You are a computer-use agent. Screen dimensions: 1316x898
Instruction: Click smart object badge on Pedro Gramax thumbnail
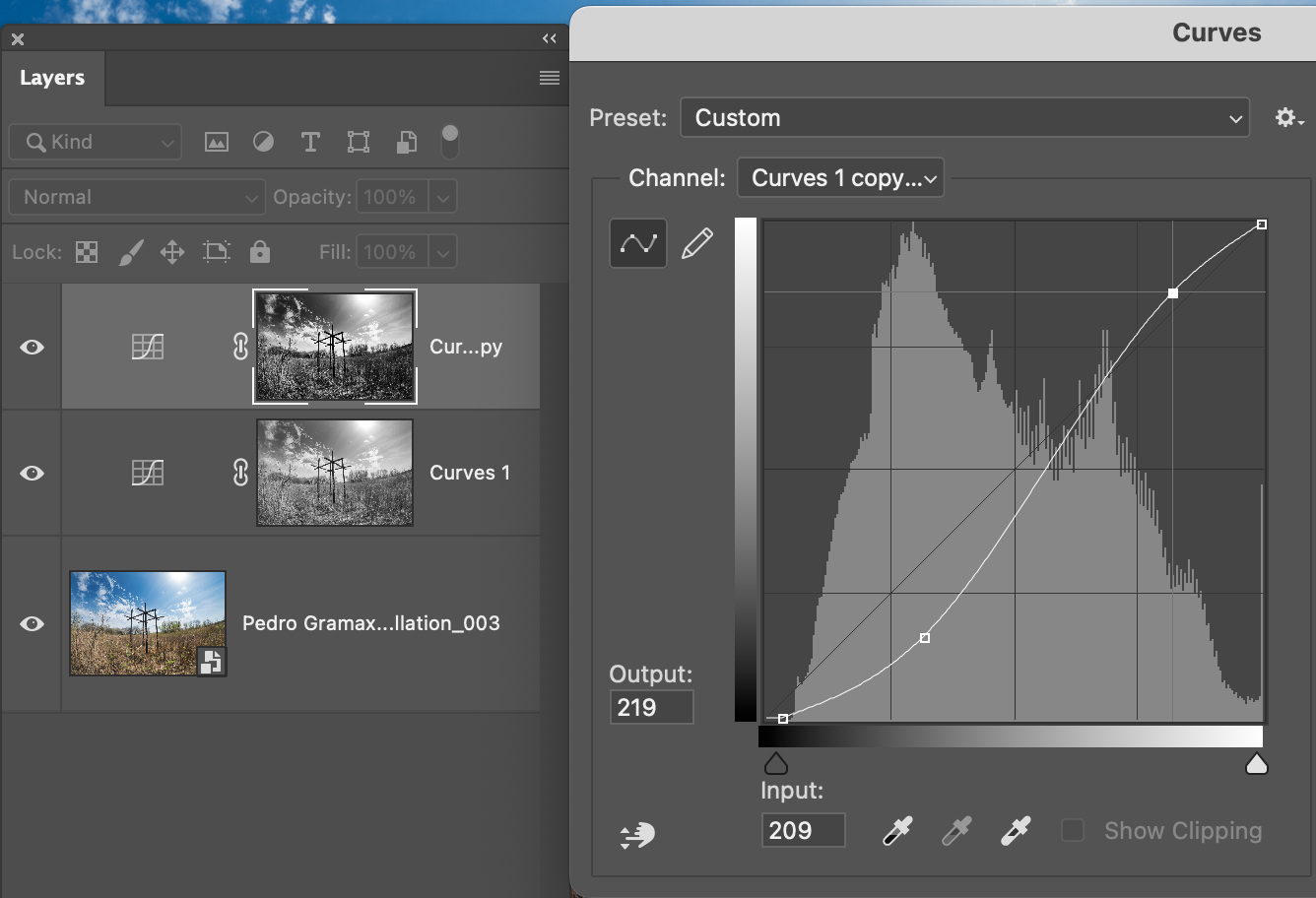(211, 661)
